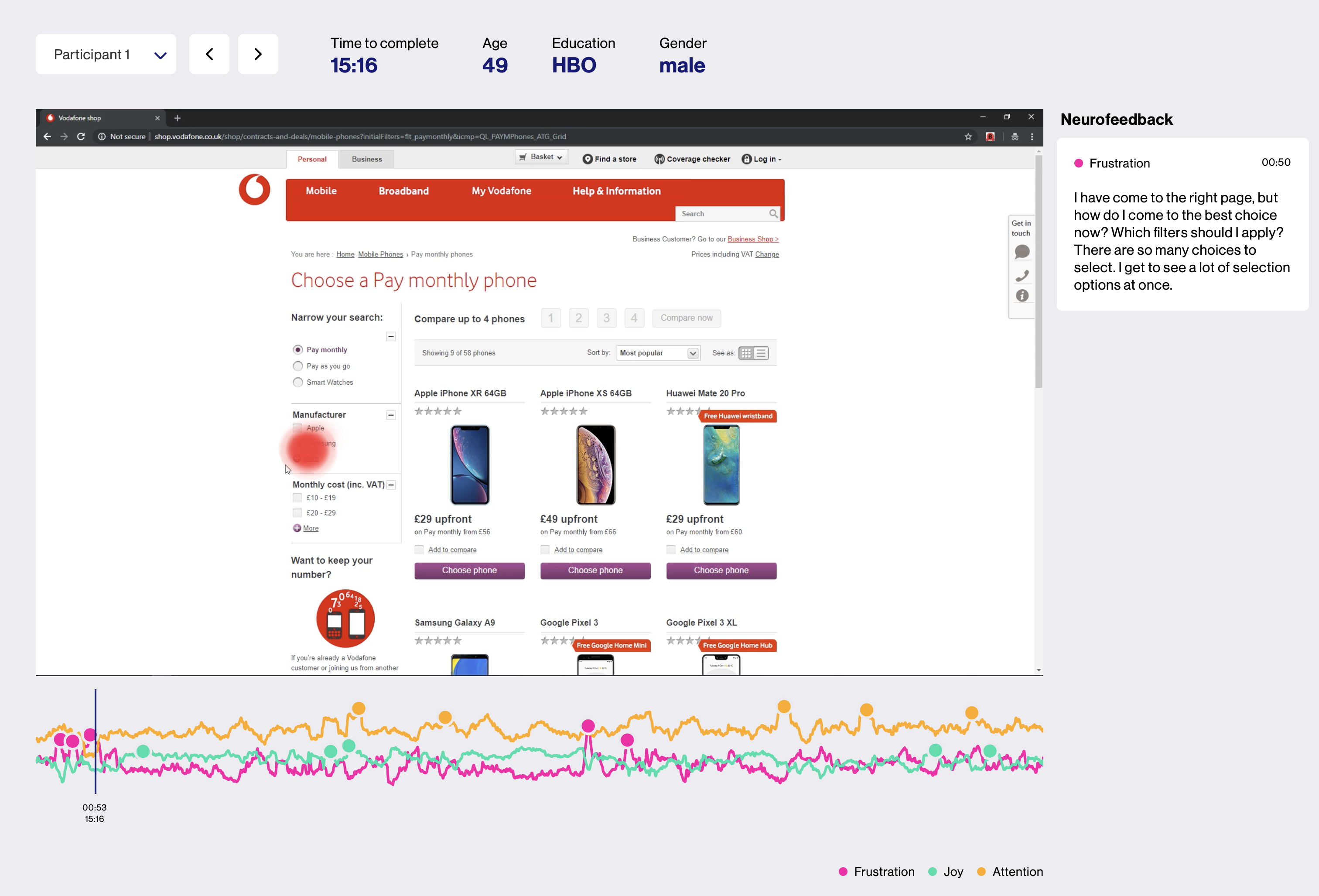The image size is (1319, 896).
Task: Open the Participant 1 dropdown
Action: coord(106,54)
